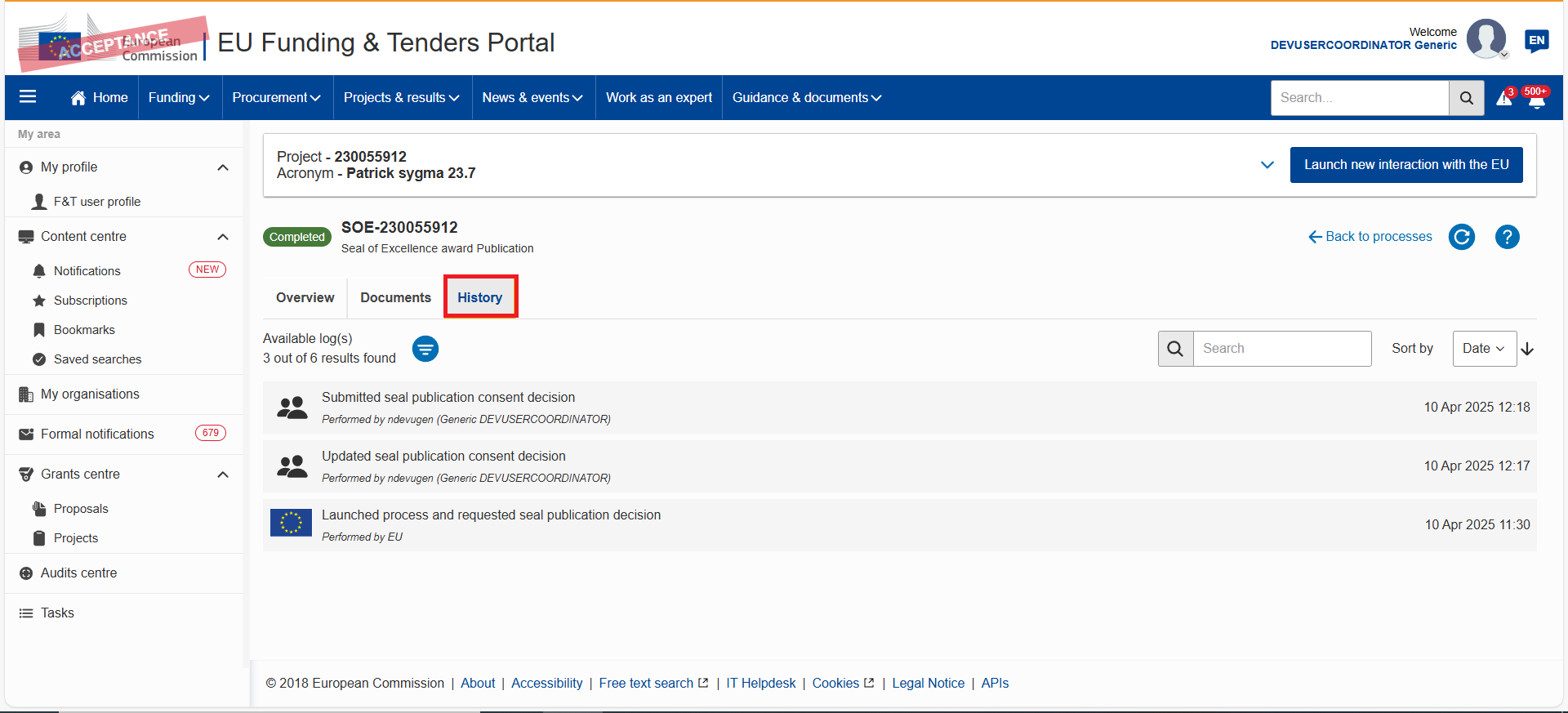Open the Funding dropdown menu
This screenshot has width=1568, height=713.
tap(179, 98)
